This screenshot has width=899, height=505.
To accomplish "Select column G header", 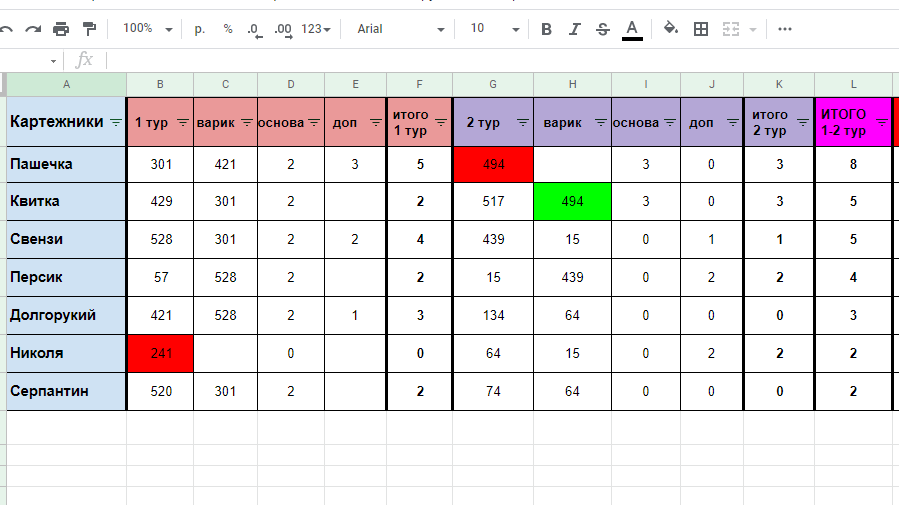I will (493, 85).
